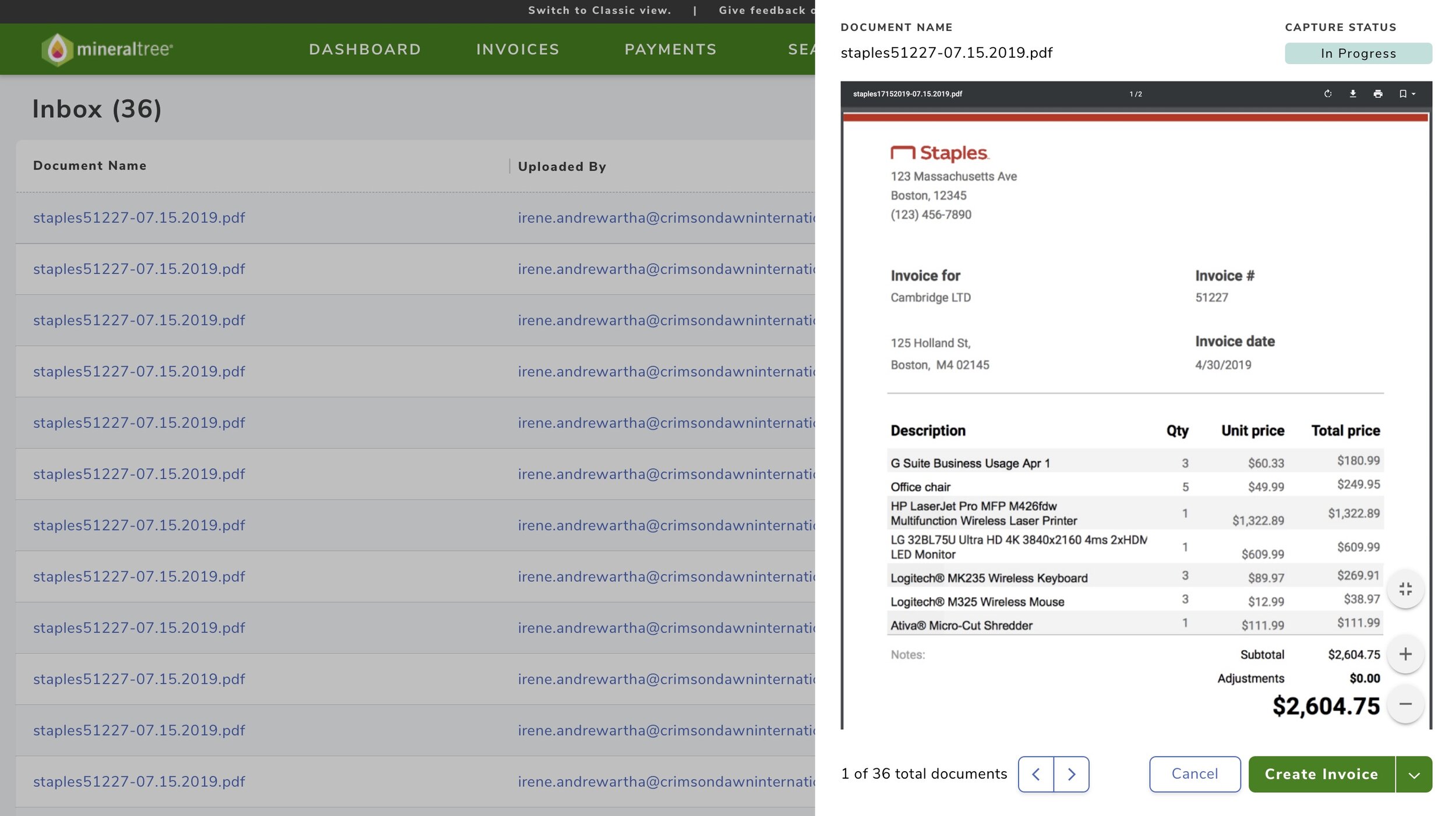The height and width of the screenshot is (816, 1456).
Task: Select invoice number 51227
Action: coord(1211,298)
